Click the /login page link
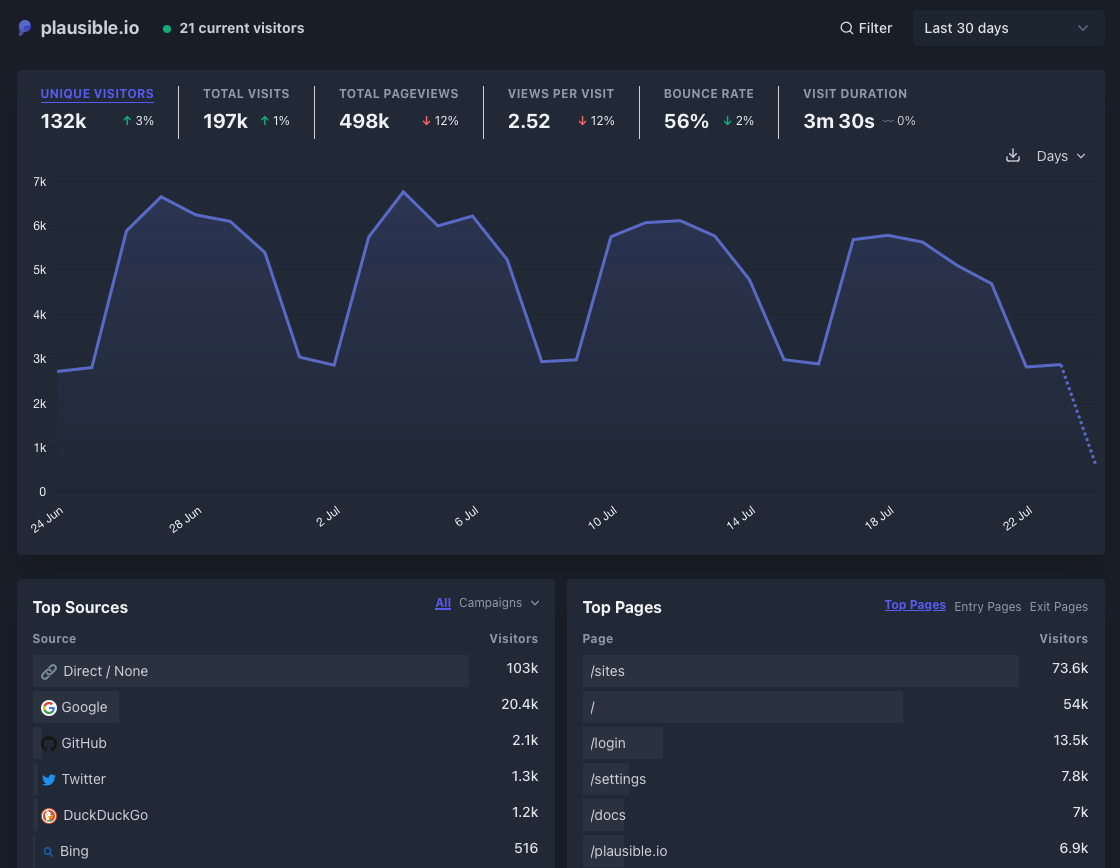Viewport: 1120px width, 868px height. [x=608, y=743]
